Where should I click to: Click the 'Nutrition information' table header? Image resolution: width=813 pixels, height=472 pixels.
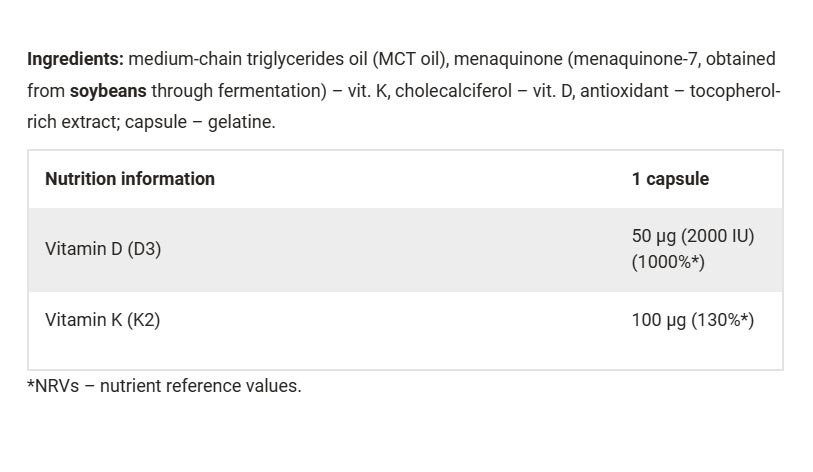[x=130, y=179]
